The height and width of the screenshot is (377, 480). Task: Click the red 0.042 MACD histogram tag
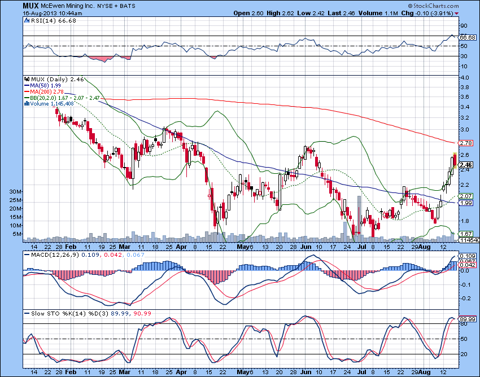click(466, 265)
